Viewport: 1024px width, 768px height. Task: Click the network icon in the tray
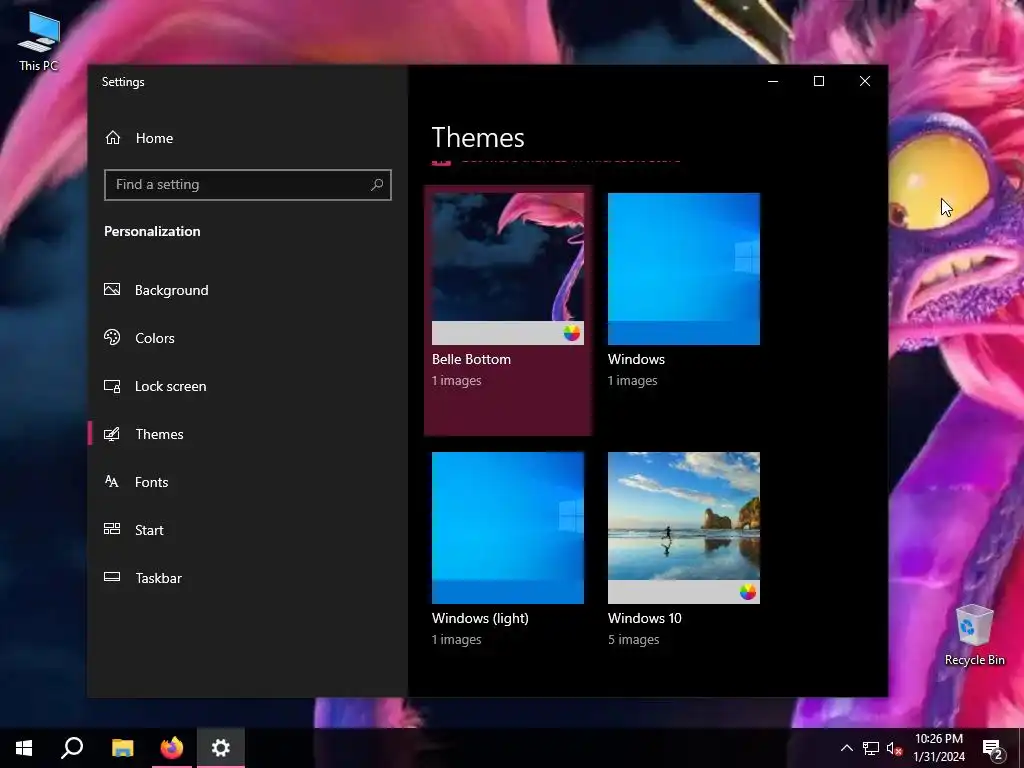pyautogui.click(x=871, y=748)
